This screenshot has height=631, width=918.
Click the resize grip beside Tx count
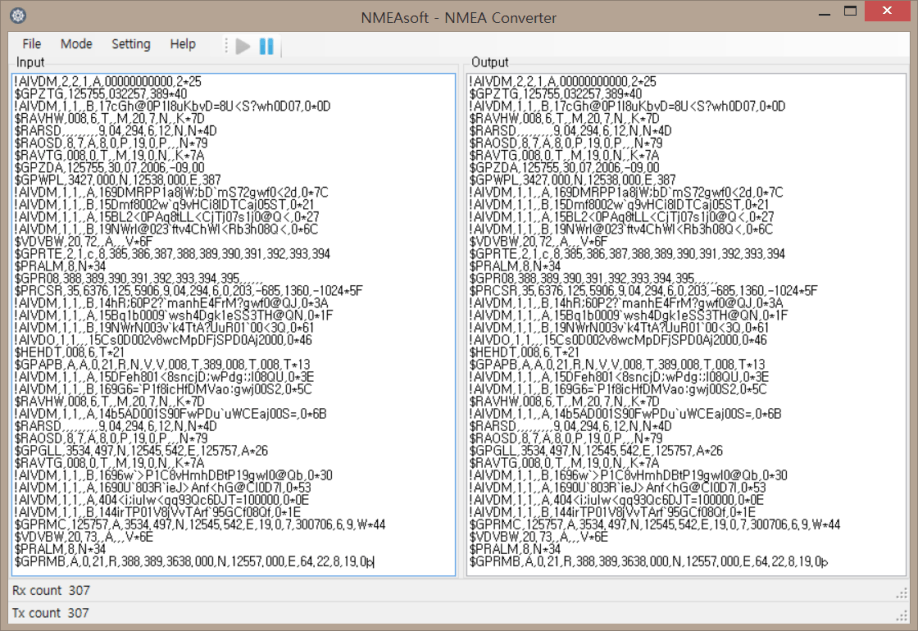pyautogui.click(x=902, y=616)
